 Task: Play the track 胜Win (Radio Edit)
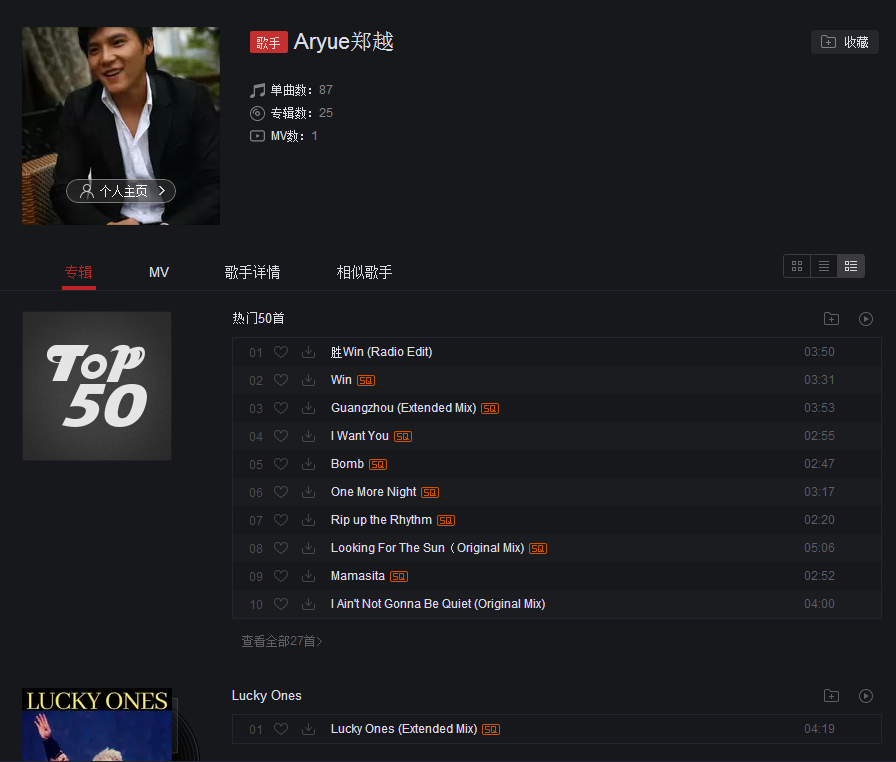click(381, 352)
